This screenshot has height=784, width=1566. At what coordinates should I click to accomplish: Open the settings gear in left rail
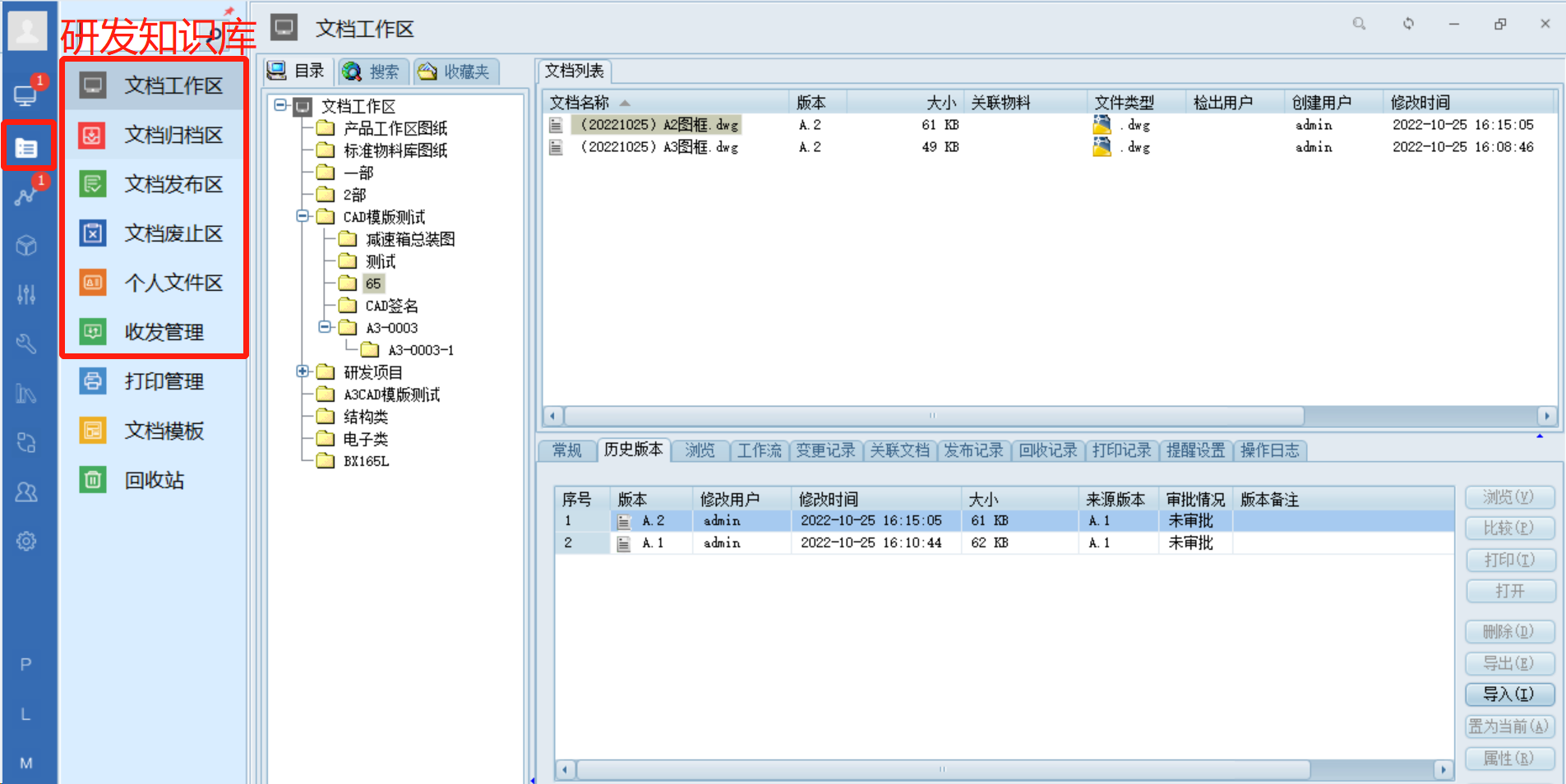(26, 542)
